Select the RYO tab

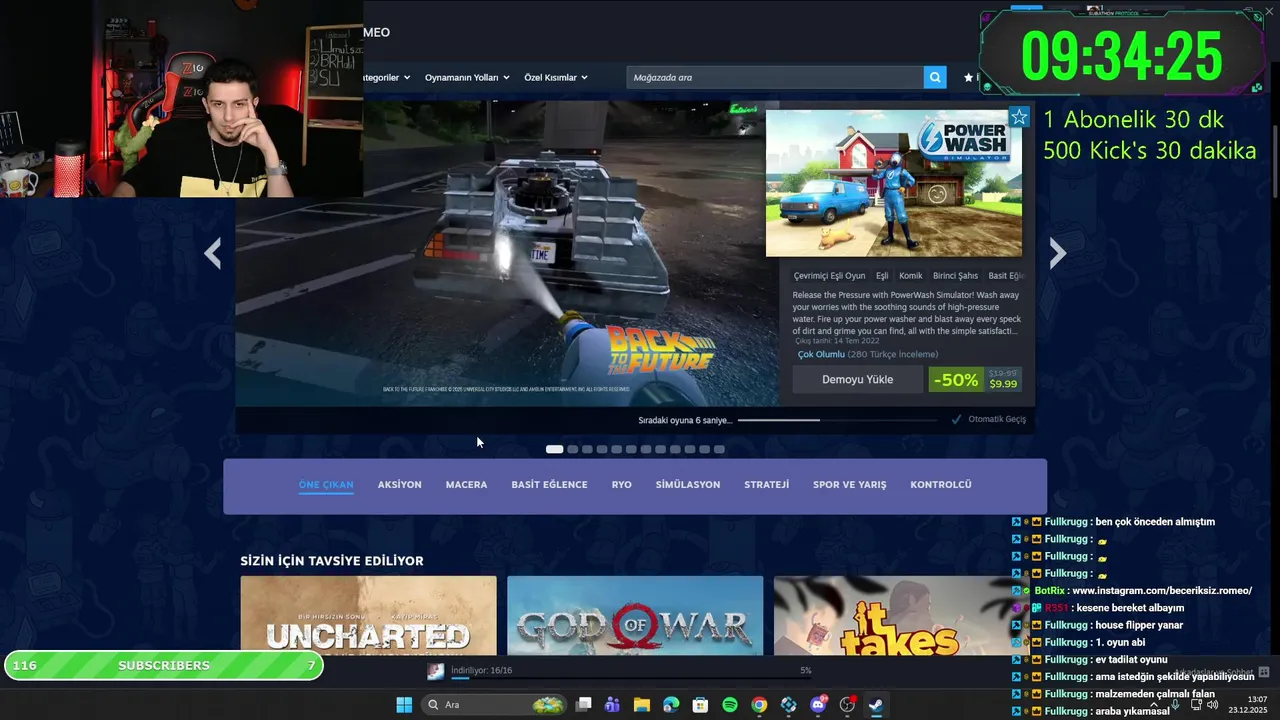pyautogui.click(x=622, y=485)
